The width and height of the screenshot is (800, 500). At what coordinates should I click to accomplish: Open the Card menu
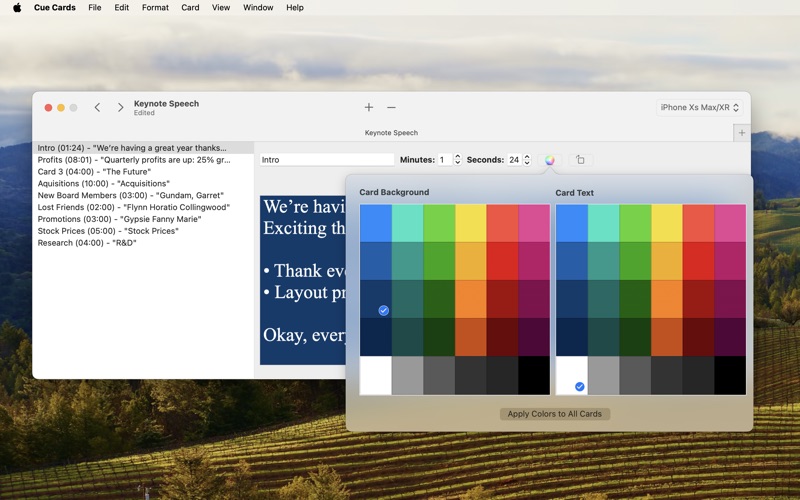[190, 8]
